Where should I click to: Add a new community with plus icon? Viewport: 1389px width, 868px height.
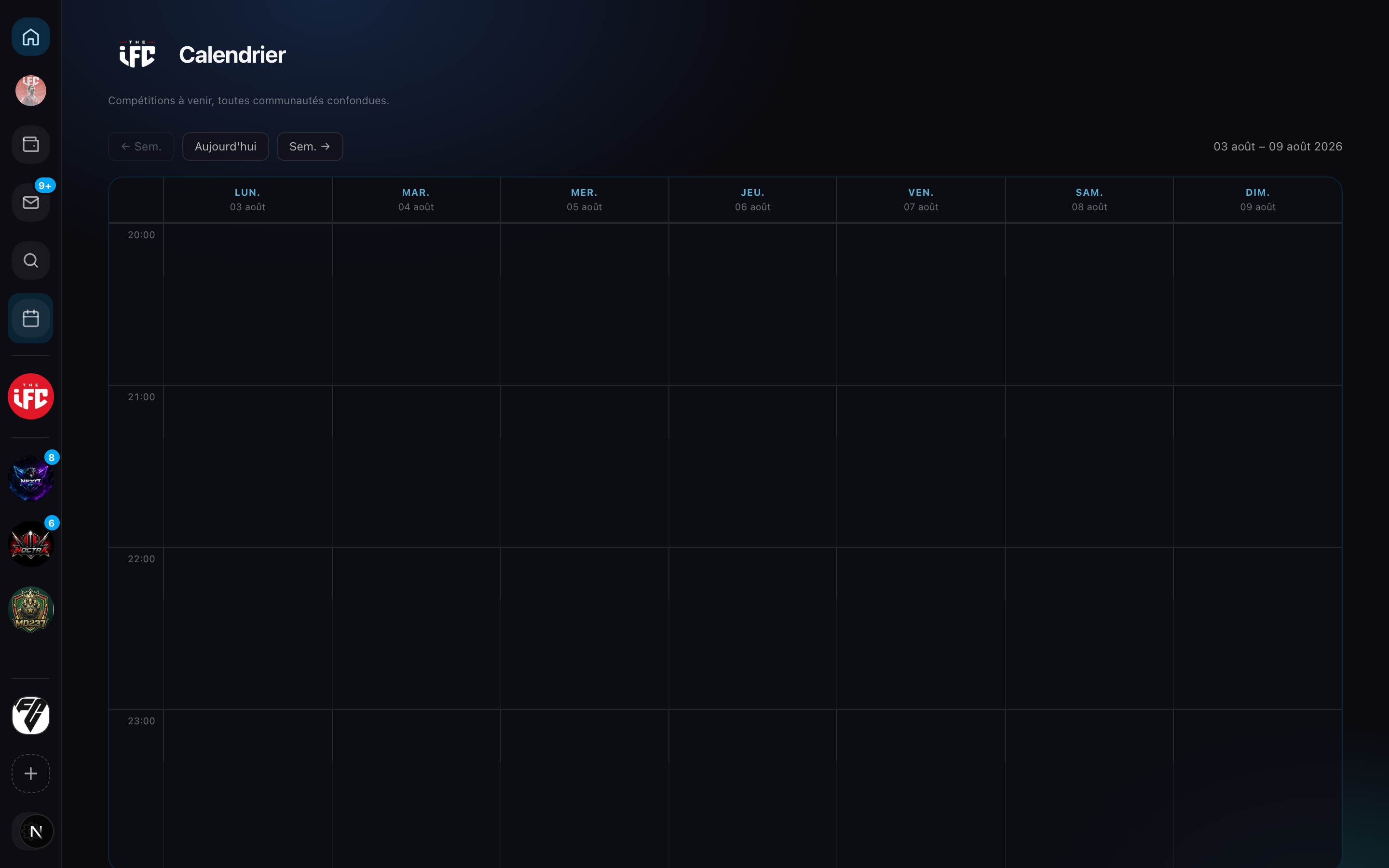[31, 773]
